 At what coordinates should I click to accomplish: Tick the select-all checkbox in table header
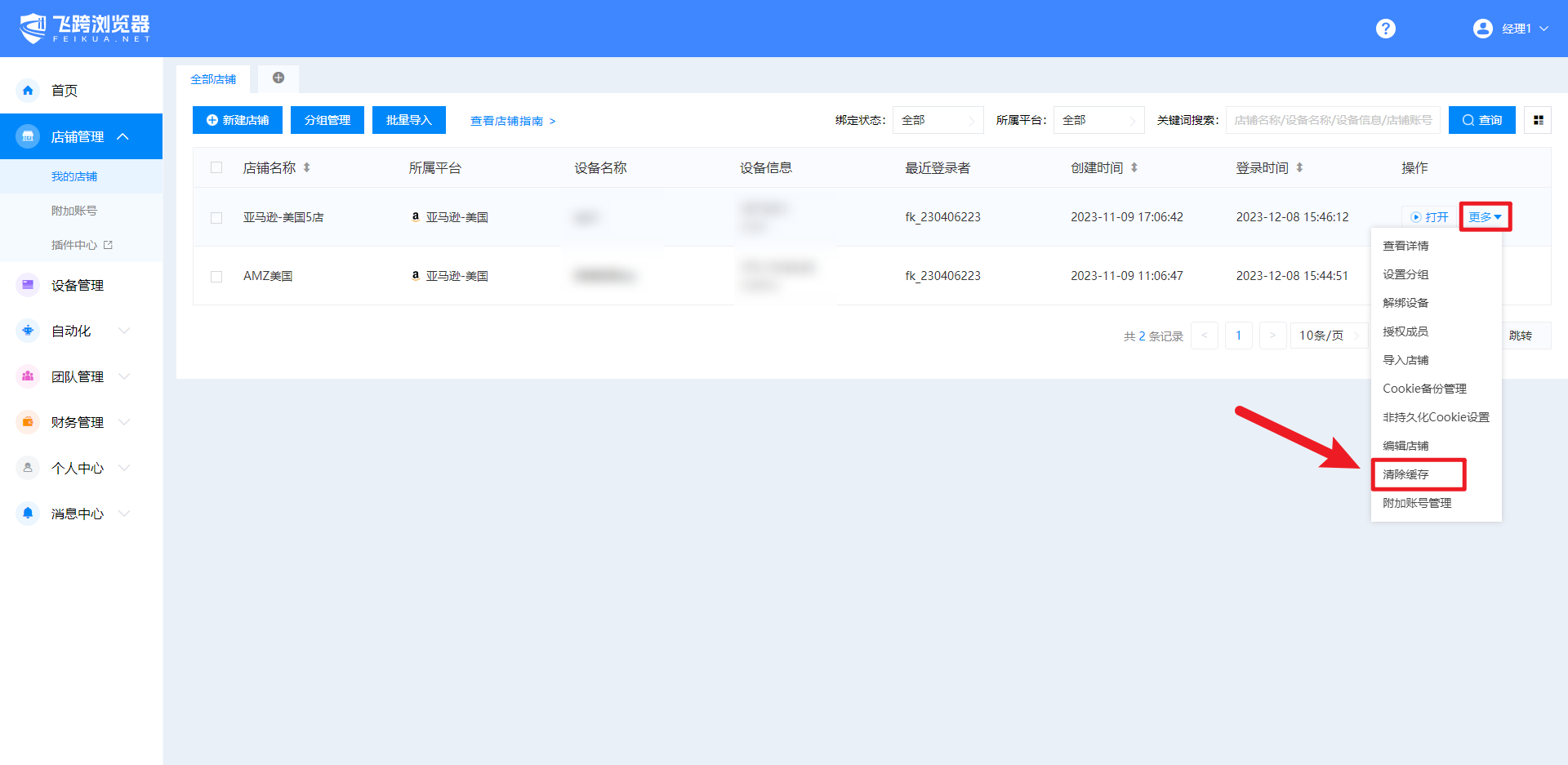click(x=216, y=167)
